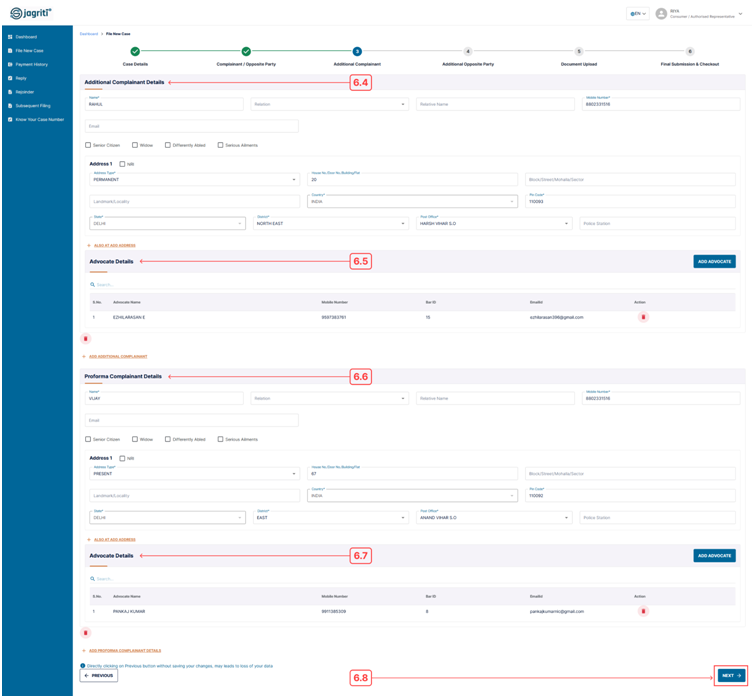
Task: Jump to step 4 Additional Opposite Party
Action: [468, 51]
